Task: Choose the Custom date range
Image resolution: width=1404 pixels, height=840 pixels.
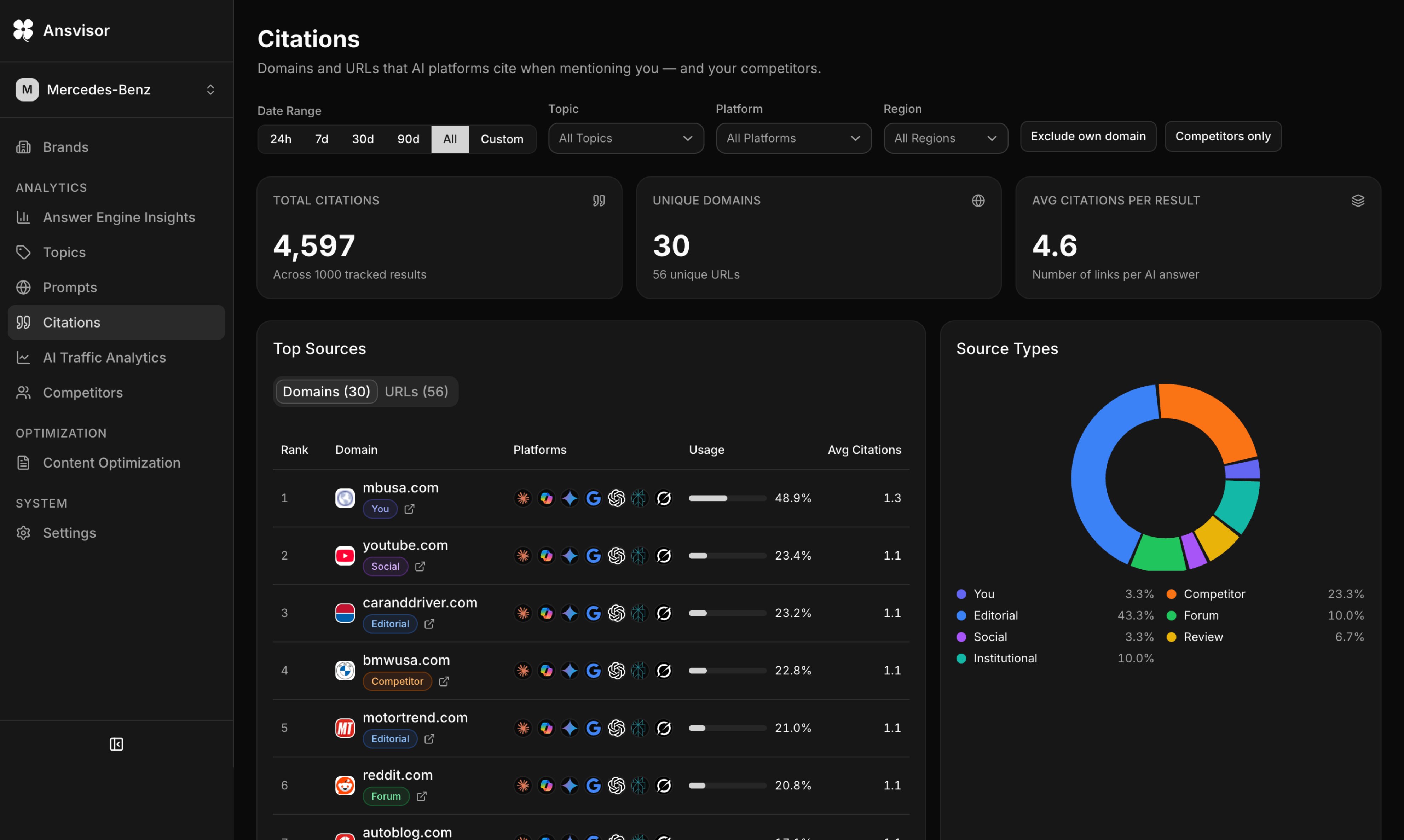Action: 502,139
